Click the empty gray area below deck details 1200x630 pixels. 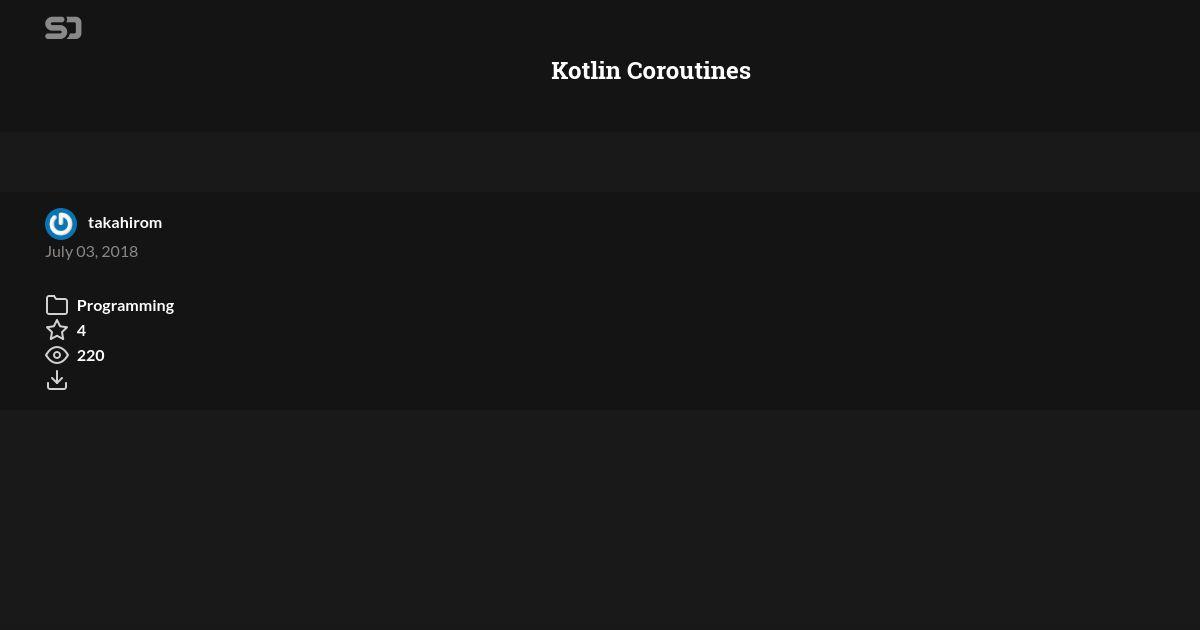(600, 520)
